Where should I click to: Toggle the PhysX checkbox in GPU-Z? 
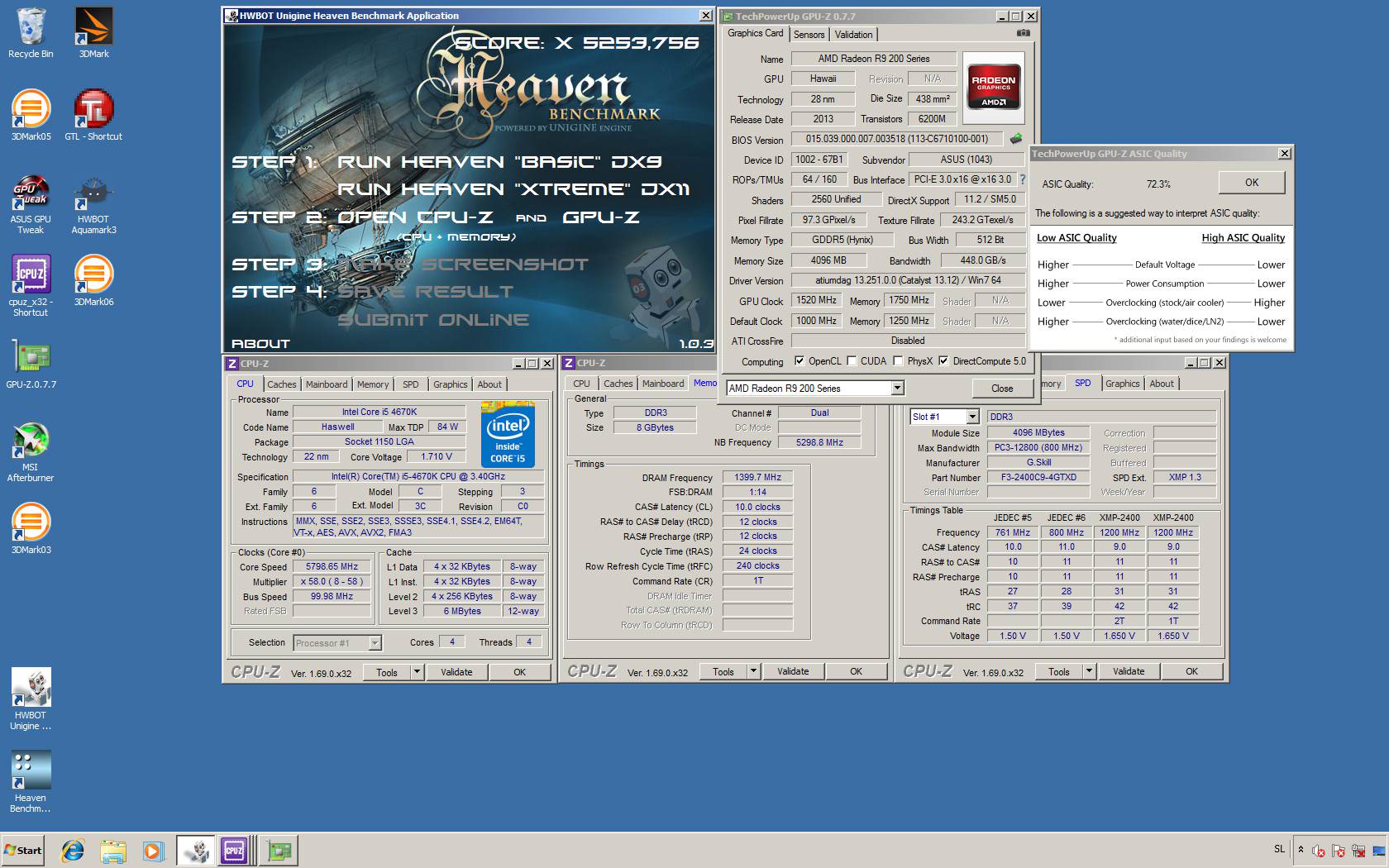pyautogui.click(x=898, y=361)
